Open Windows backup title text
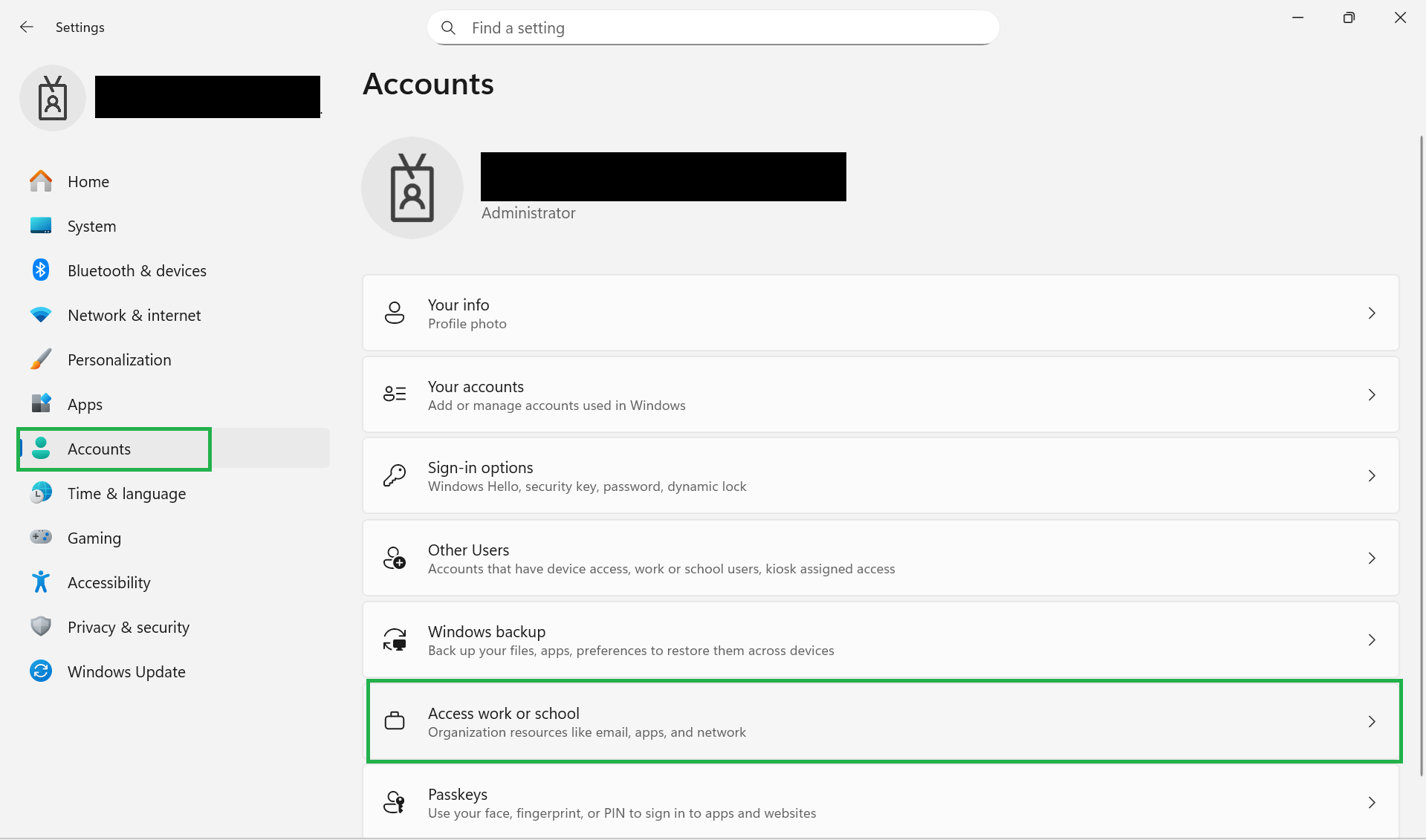This screenshot has width=1426, height=840. pos(487,631)
